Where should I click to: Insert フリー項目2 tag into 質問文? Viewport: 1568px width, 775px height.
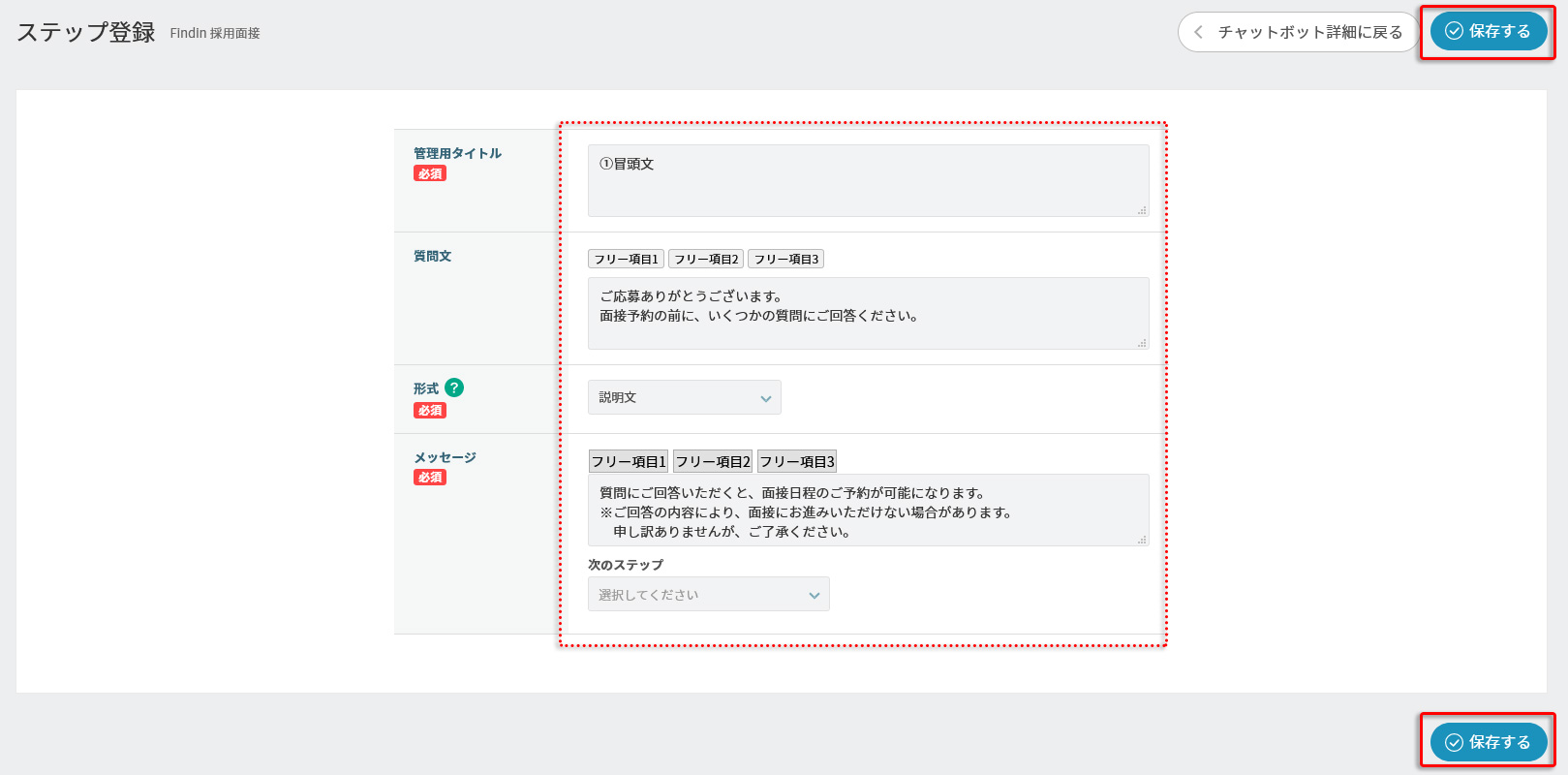(x=706, y=260)
